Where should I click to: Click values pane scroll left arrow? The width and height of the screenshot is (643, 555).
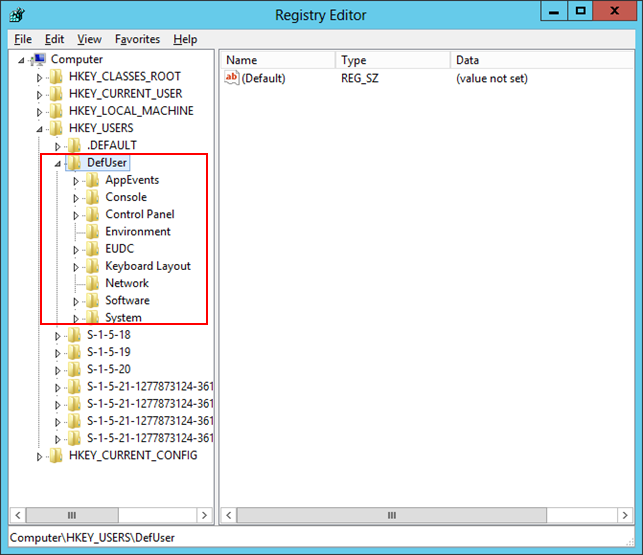[229, 515]
